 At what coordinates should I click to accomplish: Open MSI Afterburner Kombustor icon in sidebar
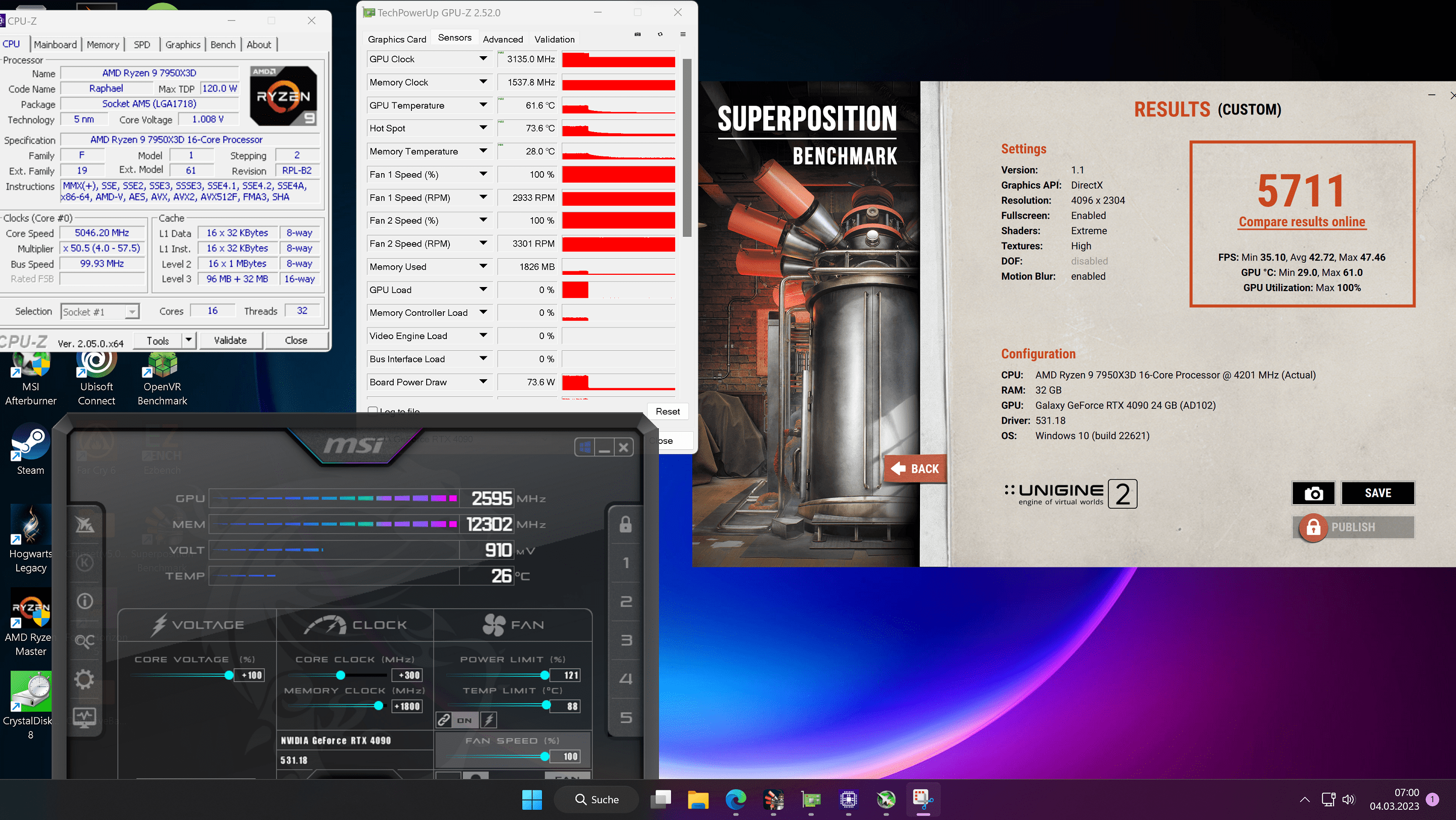(85, 563)
